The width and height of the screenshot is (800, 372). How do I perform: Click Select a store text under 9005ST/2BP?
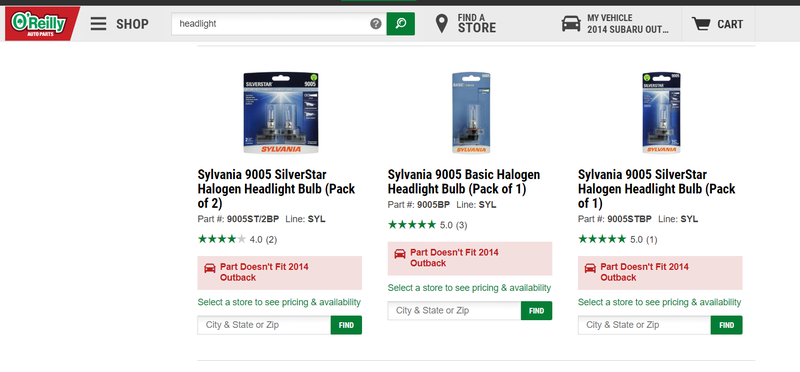pos(279,302)
